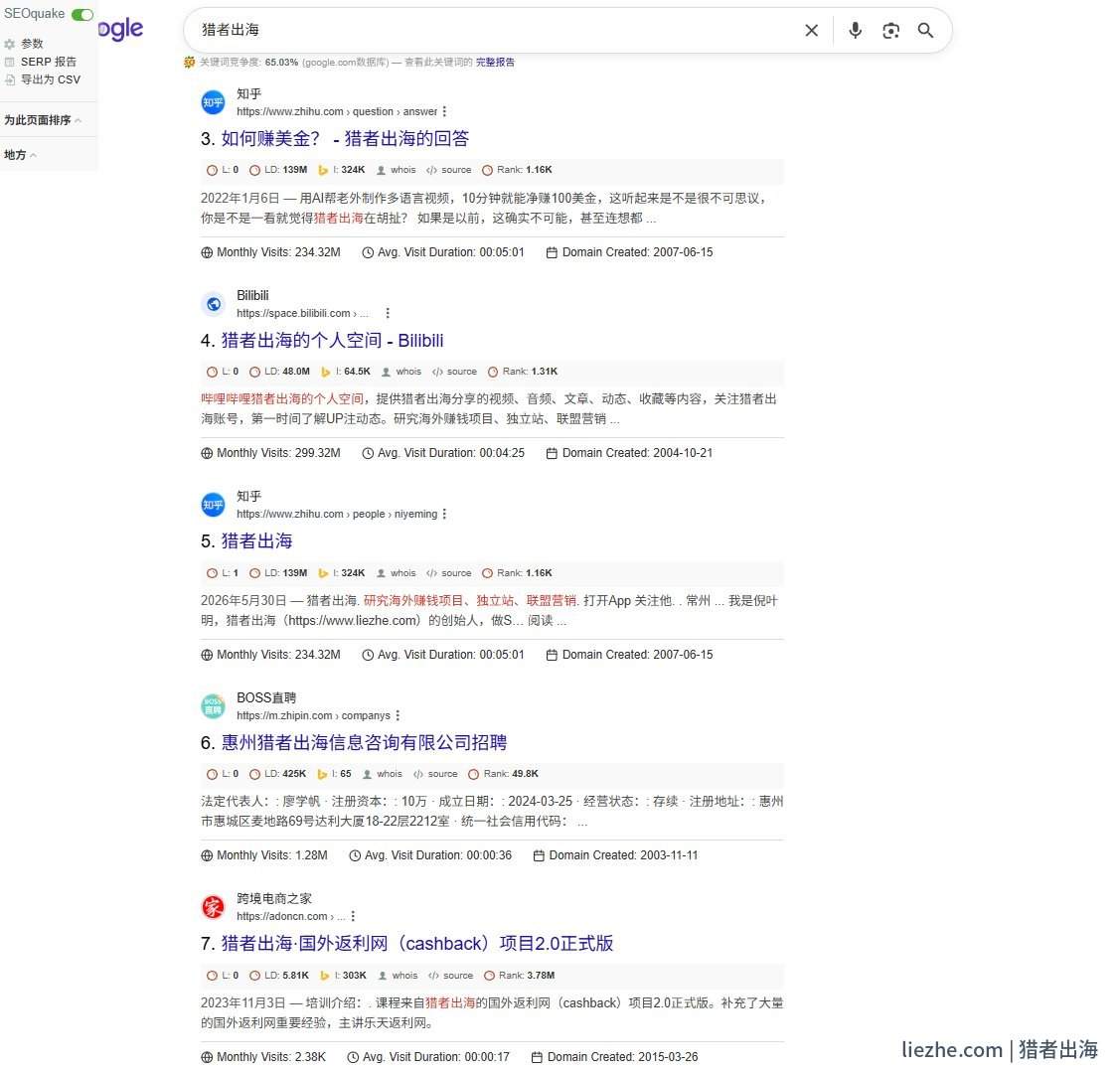Expand the 地方 section
Image resolution: width=1120 pixels, height=1071 pixels.
20,154
